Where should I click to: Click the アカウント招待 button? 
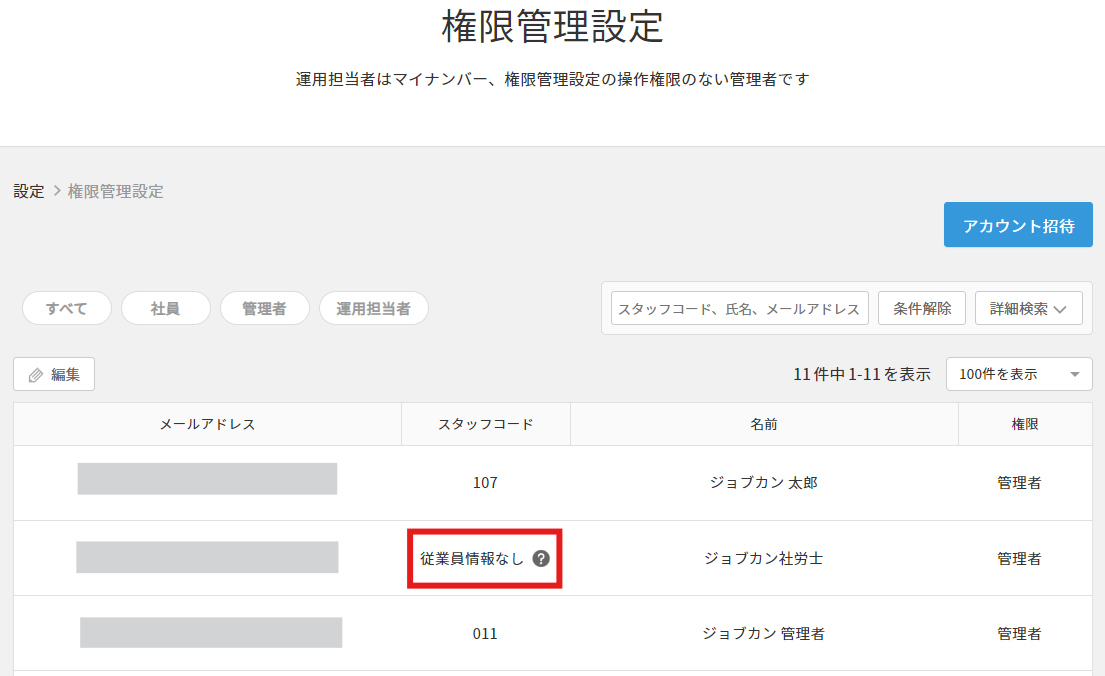point(1018,225)
